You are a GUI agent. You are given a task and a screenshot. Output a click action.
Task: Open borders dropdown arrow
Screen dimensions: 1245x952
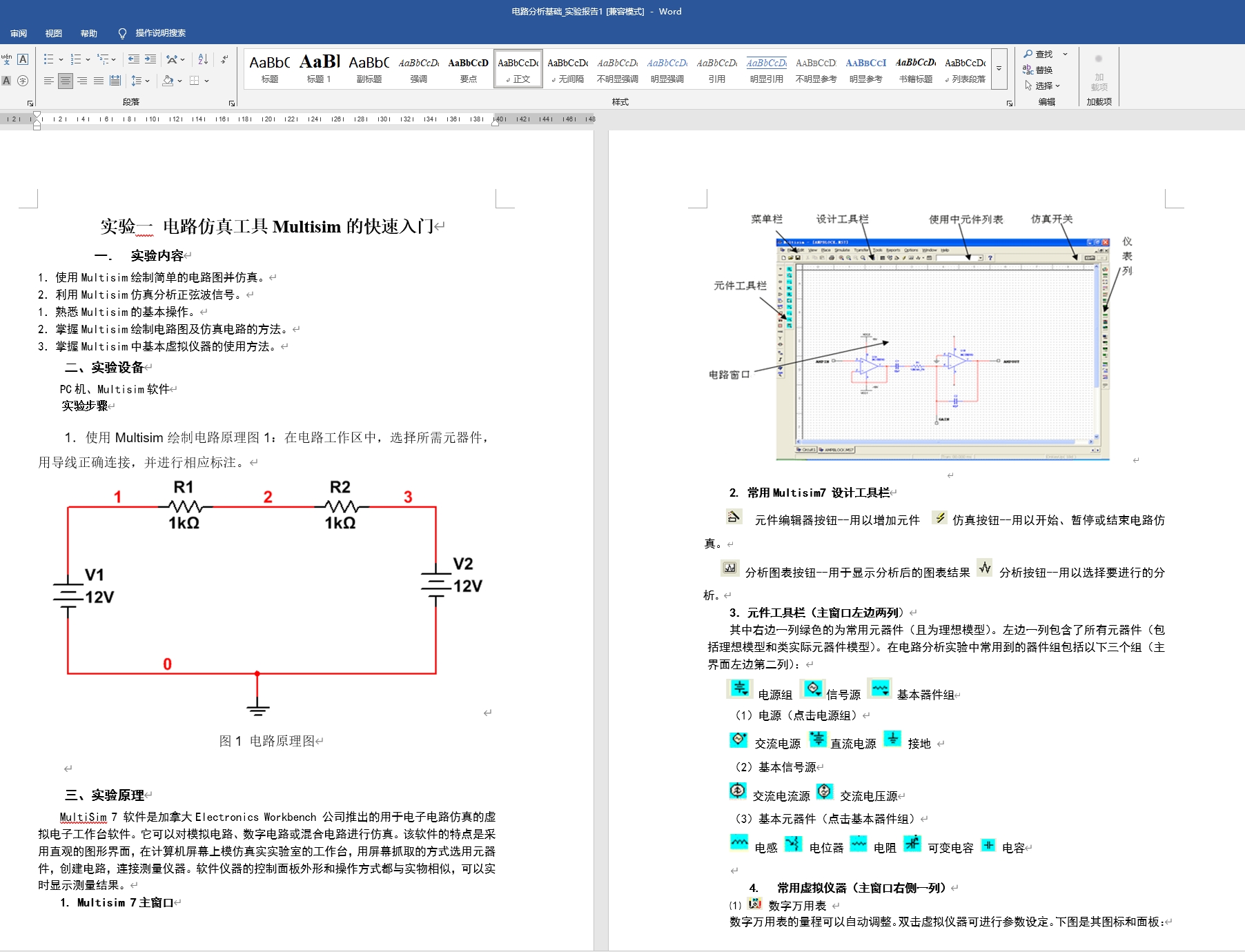[206, 81]
